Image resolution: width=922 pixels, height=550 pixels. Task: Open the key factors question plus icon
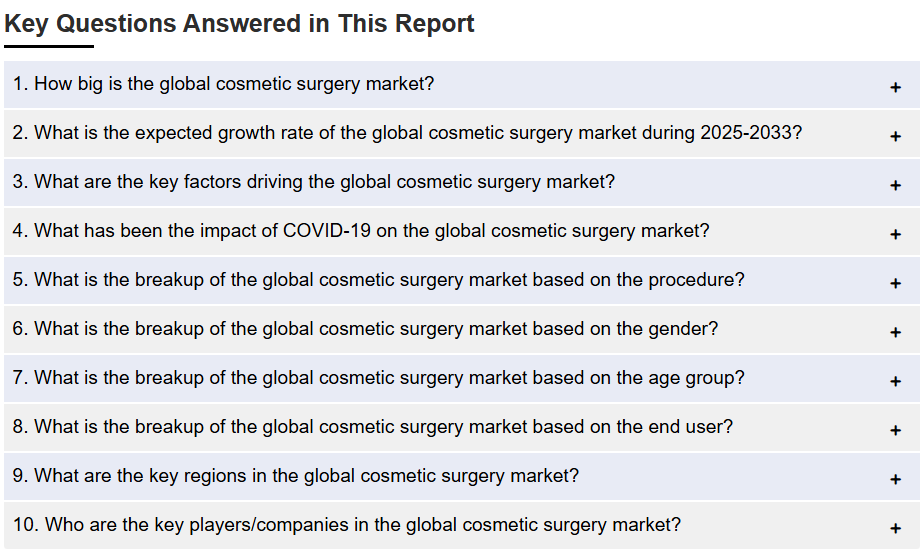pyautogui.click(x=895, y=185)
